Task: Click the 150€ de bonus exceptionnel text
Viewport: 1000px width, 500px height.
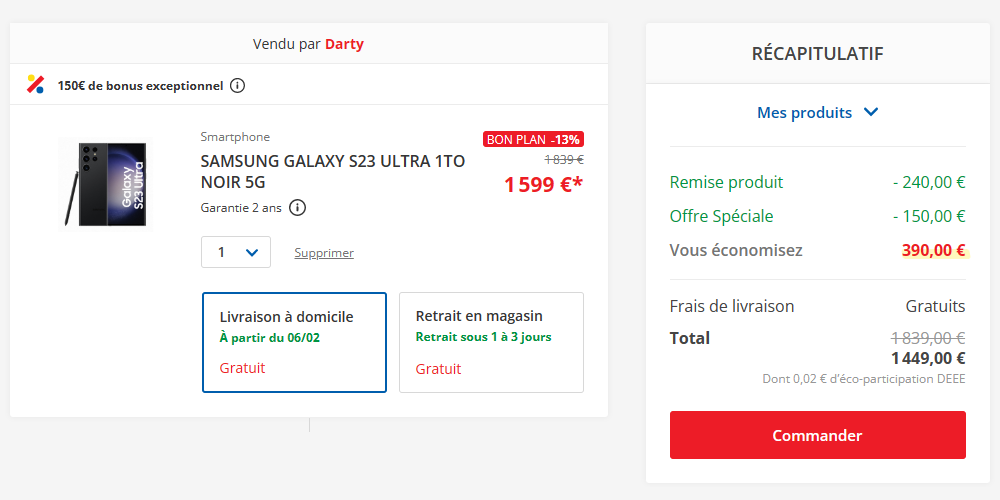Action: pyautogui.click(x=140, y=85)
